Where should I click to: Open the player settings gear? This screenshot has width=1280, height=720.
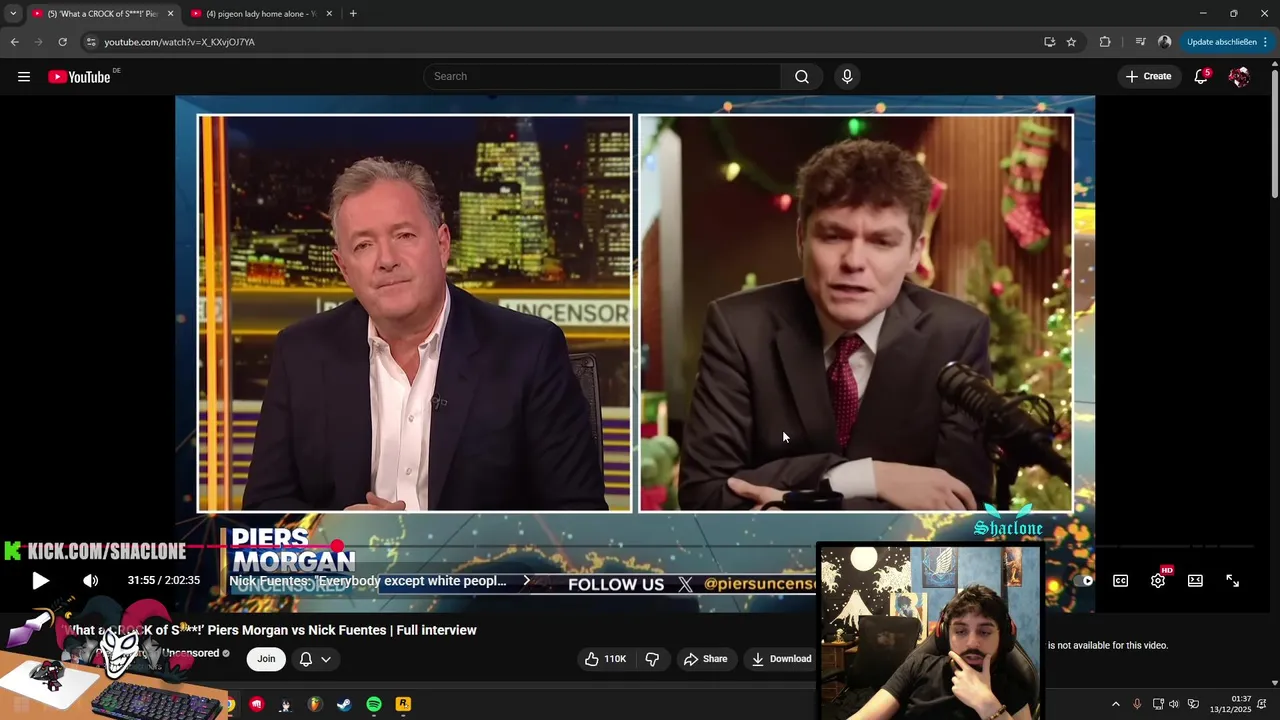coord(1158,581)
